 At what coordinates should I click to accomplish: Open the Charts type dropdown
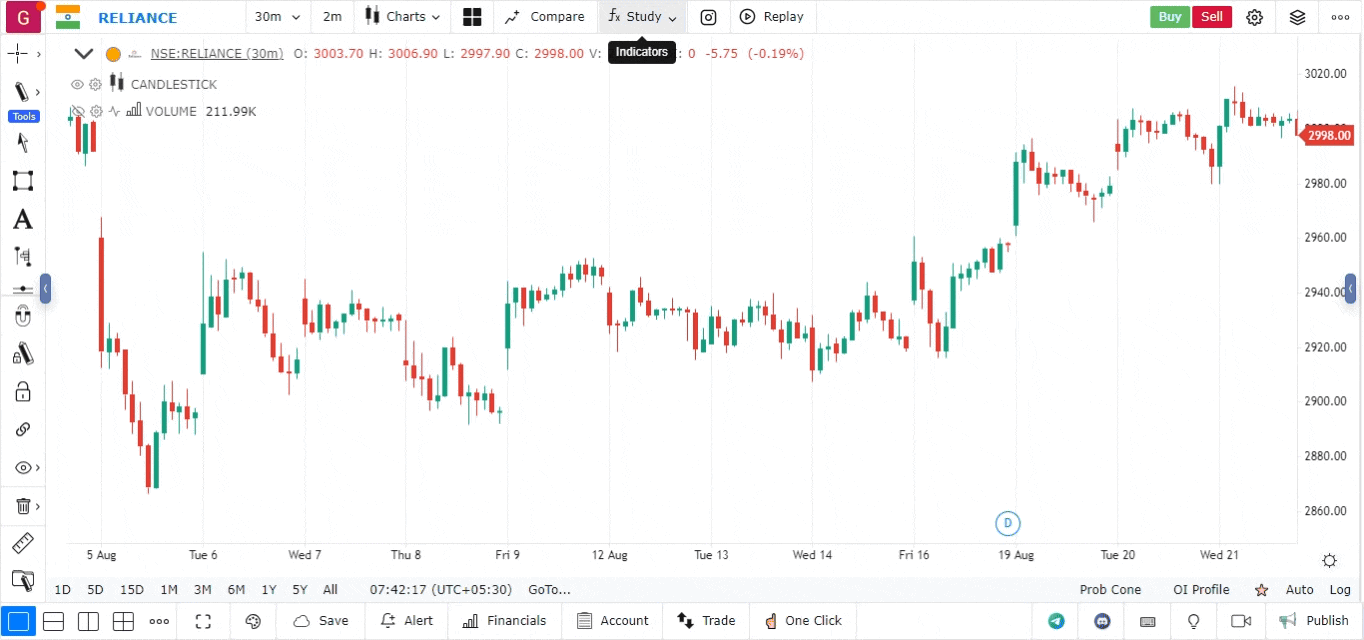402,17
